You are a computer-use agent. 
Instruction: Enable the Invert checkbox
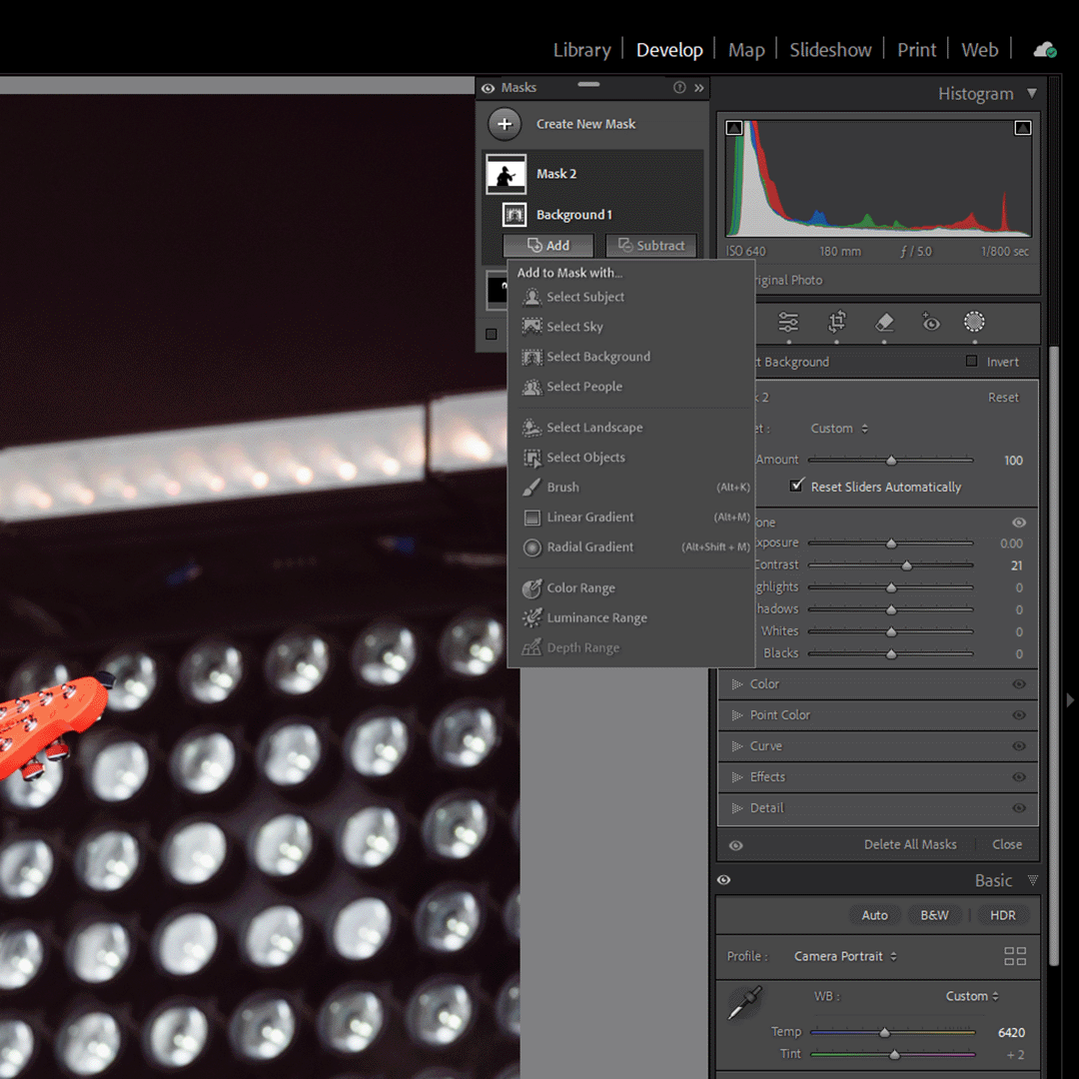[972, 361]
